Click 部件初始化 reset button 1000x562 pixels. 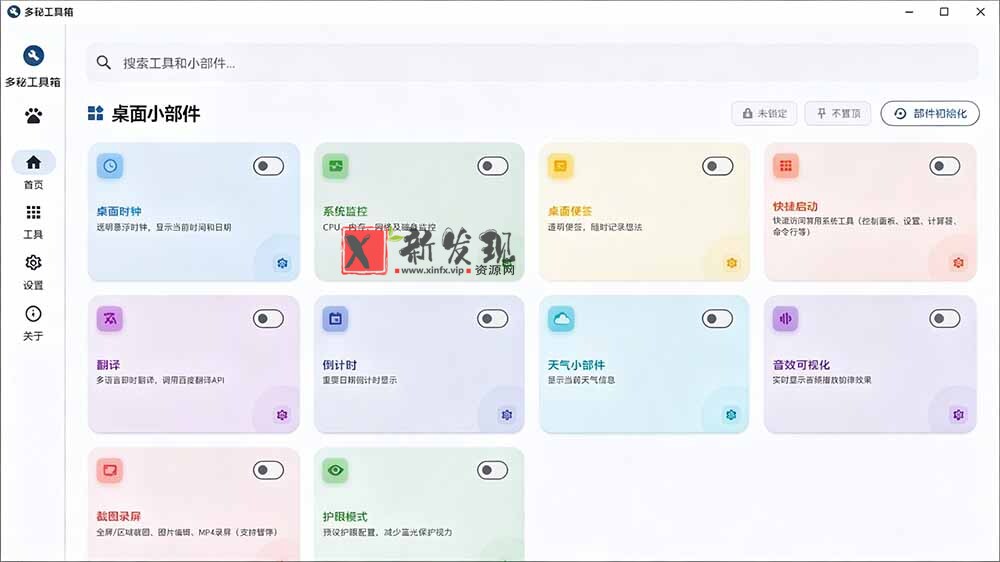pos(930,114)
